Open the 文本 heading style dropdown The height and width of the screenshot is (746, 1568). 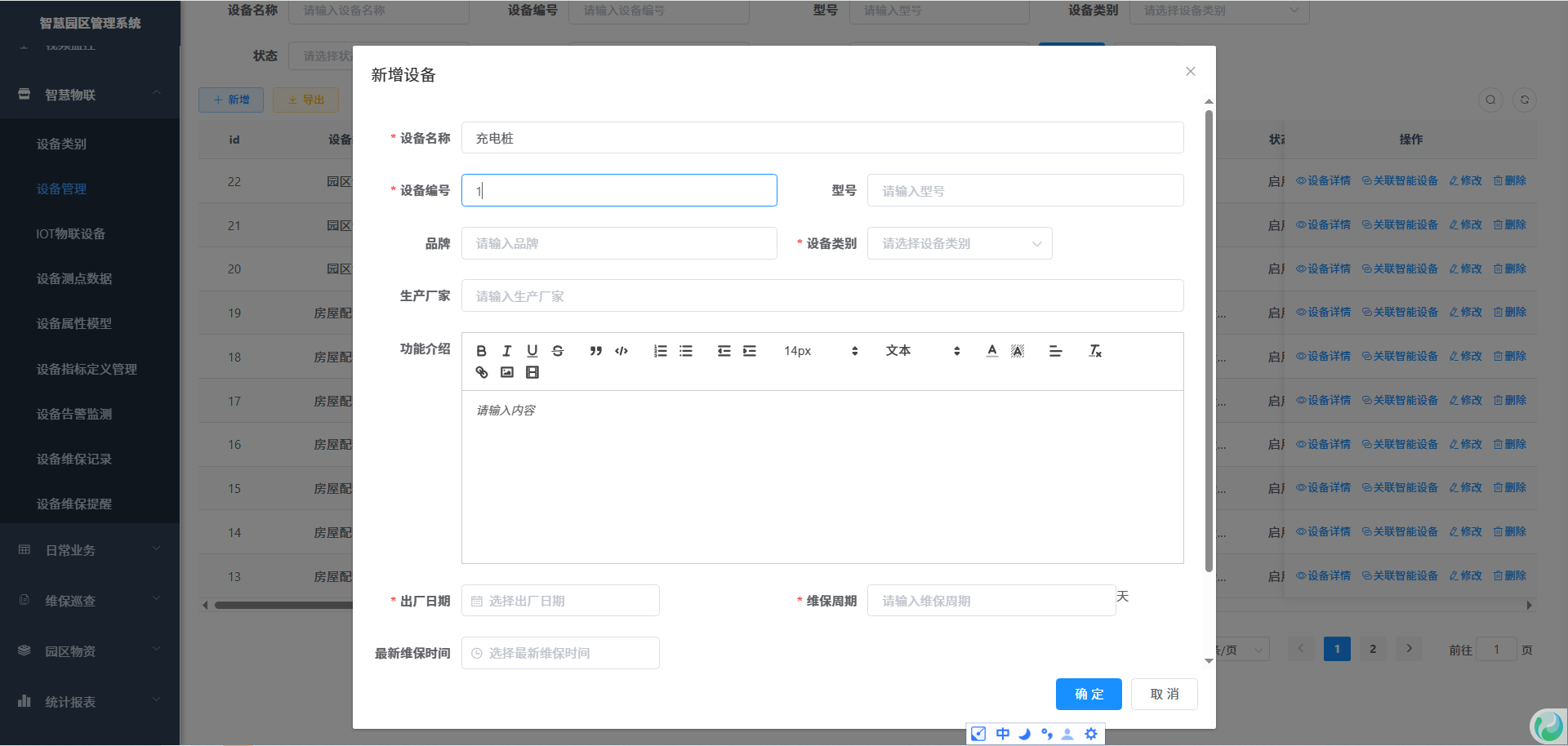(x=922, y=351)
